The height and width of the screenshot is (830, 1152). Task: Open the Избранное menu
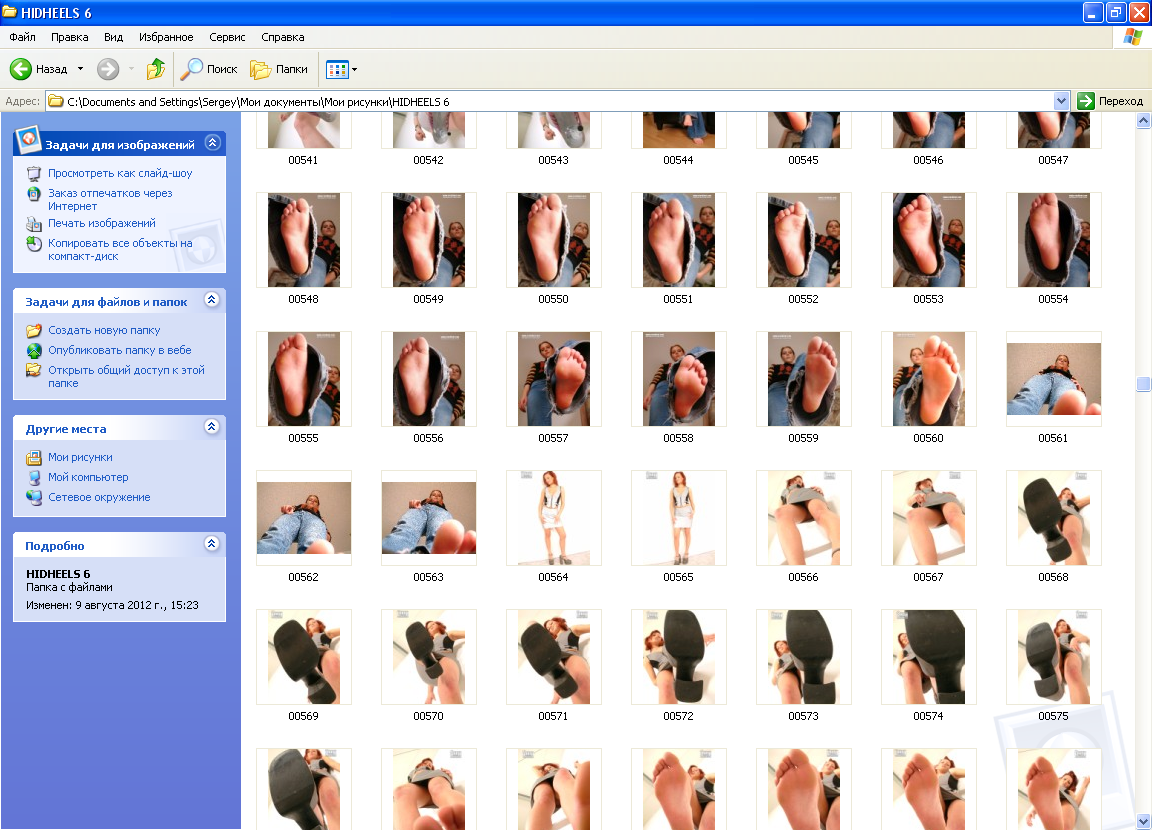click(166, 37)
